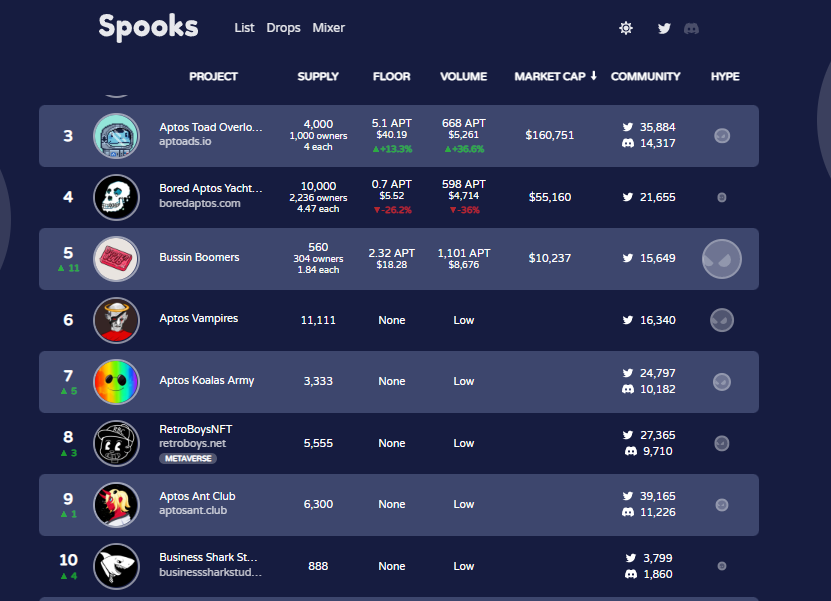Click the Discord icon in the RetroBoysNFT row
The width and height of the screenshot is (831, 601).
click(629, 451)
